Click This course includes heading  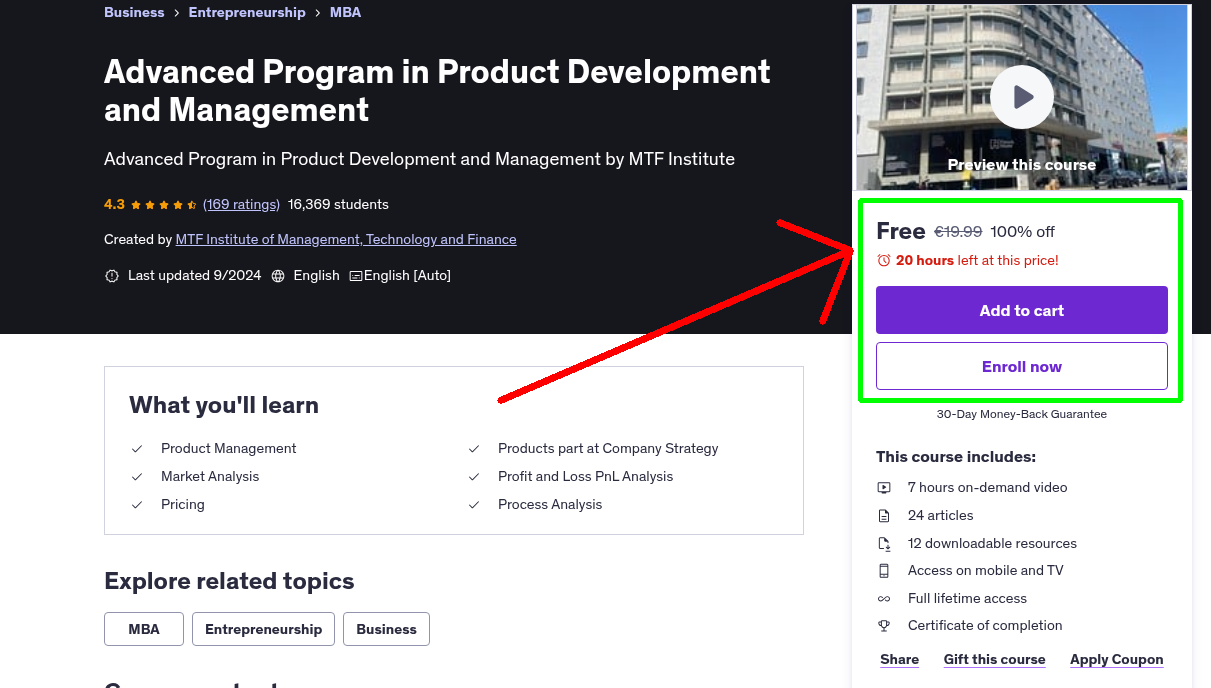click(x=956, y=457)
